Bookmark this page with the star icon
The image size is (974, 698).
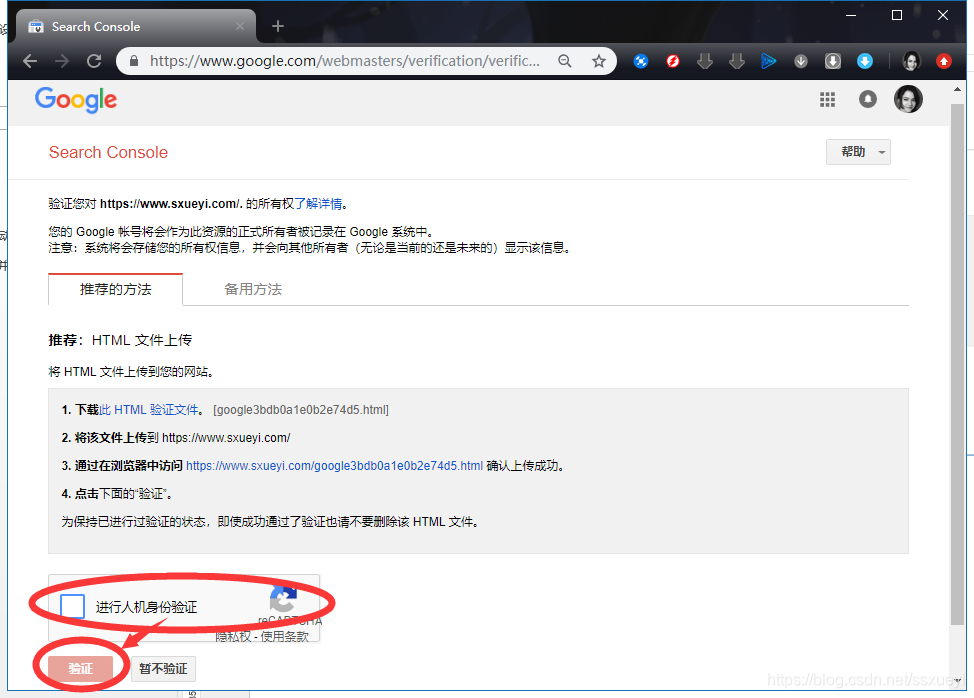[598, 61]
